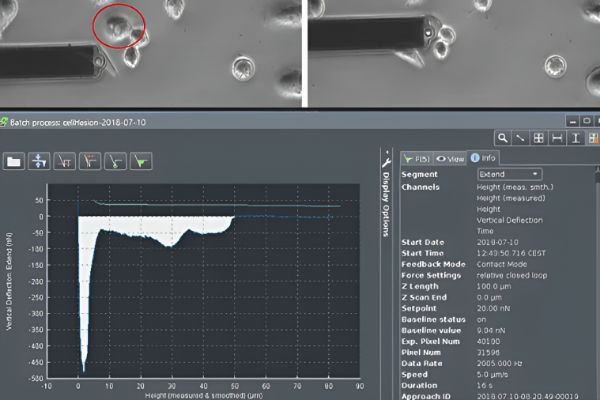
Task: Activate the magnifier zoom tool
Action: point(503,138)
